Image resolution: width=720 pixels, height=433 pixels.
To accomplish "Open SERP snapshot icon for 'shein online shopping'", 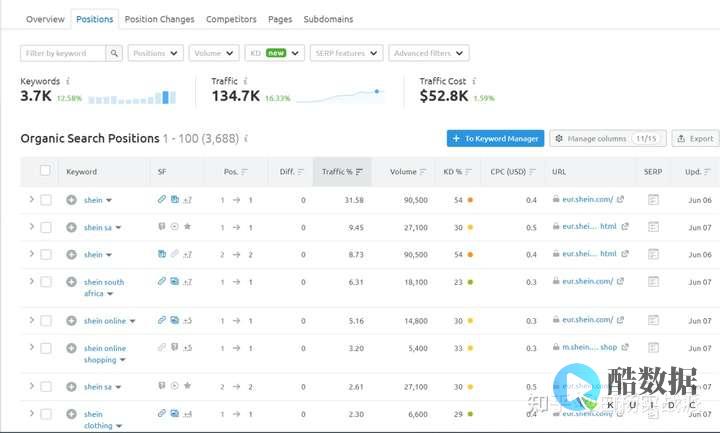I will pos(653,348).
